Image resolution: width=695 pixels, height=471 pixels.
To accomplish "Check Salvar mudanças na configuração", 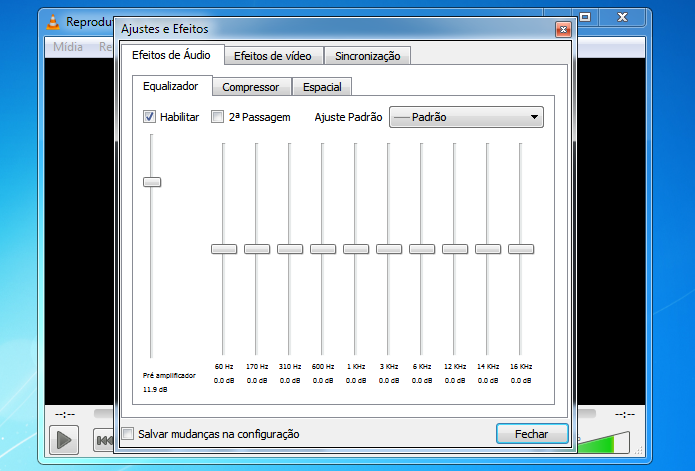I will [128, 434].
